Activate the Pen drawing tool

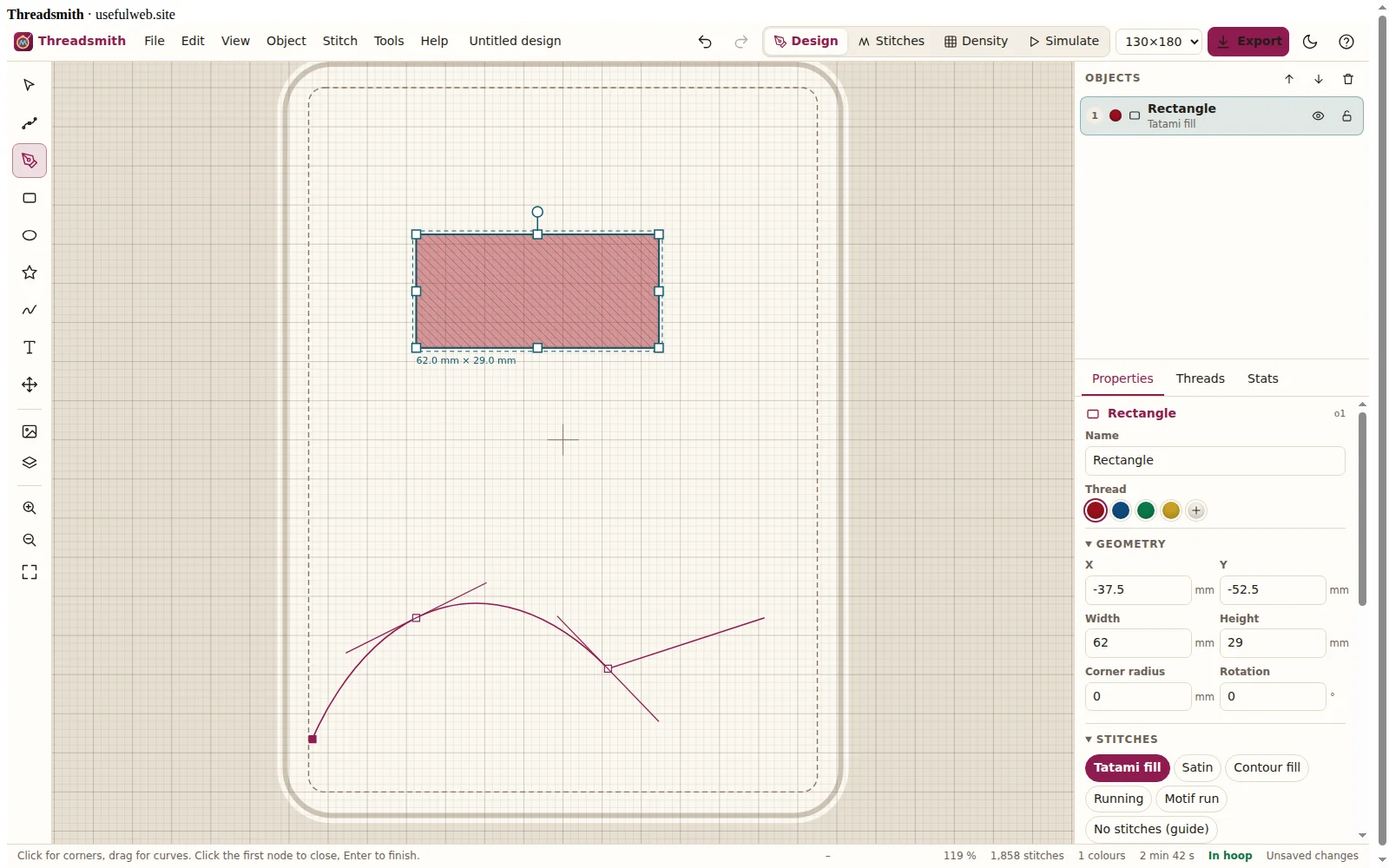click(30, 161)
